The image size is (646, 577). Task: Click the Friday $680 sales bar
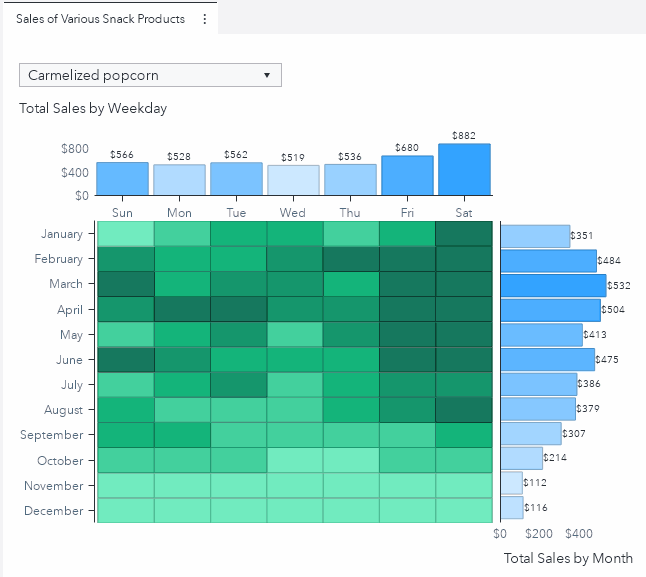407,176
